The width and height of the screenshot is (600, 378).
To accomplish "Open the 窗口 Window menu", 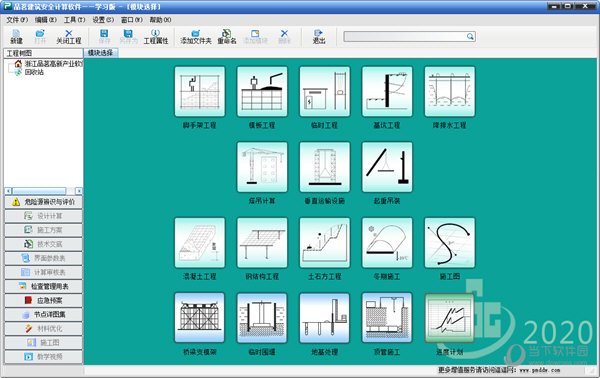I will 132,20.
